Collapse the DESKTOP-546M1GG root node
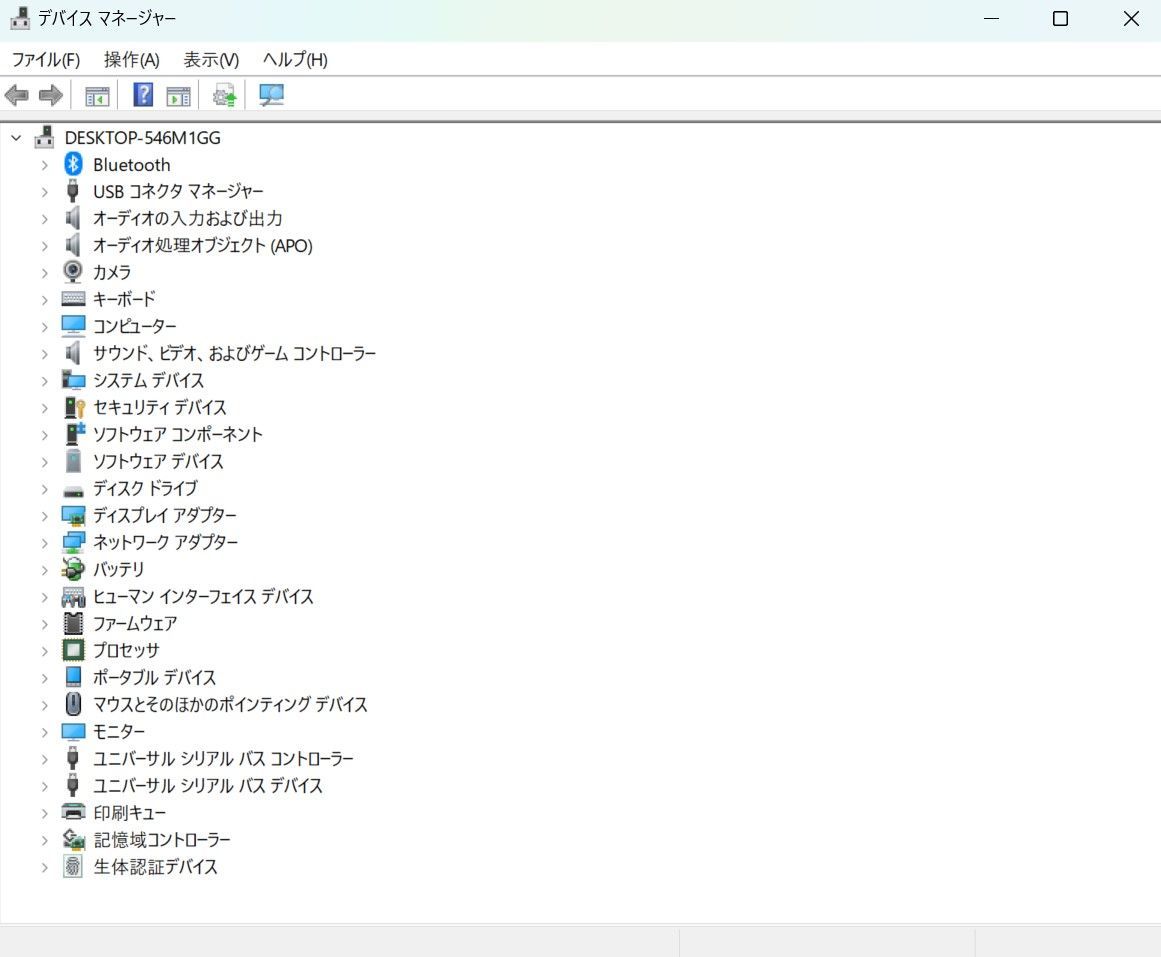The height and width of the screenshot is (957, 1161). click(16, 138)
